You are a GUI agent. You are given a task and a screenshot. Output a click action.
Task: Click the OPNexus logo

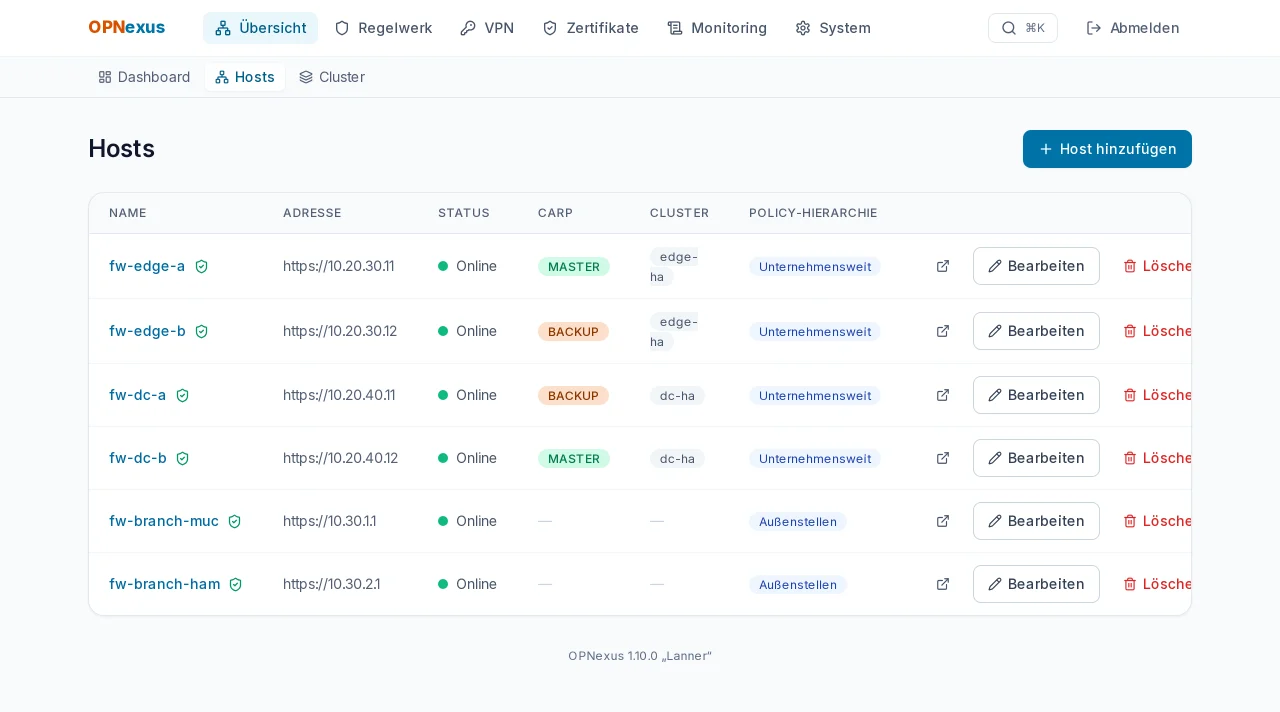126,28
